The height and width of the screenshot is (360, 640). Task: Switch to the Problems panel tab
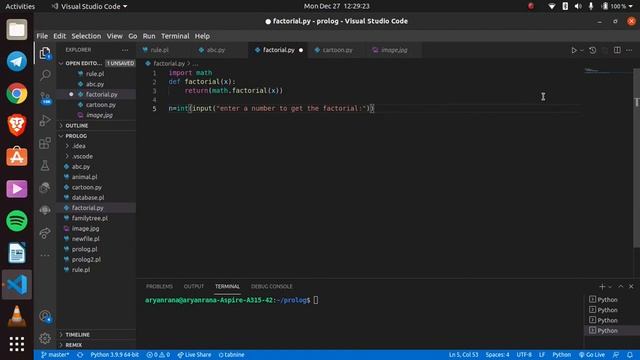click(x=159, y=287)
